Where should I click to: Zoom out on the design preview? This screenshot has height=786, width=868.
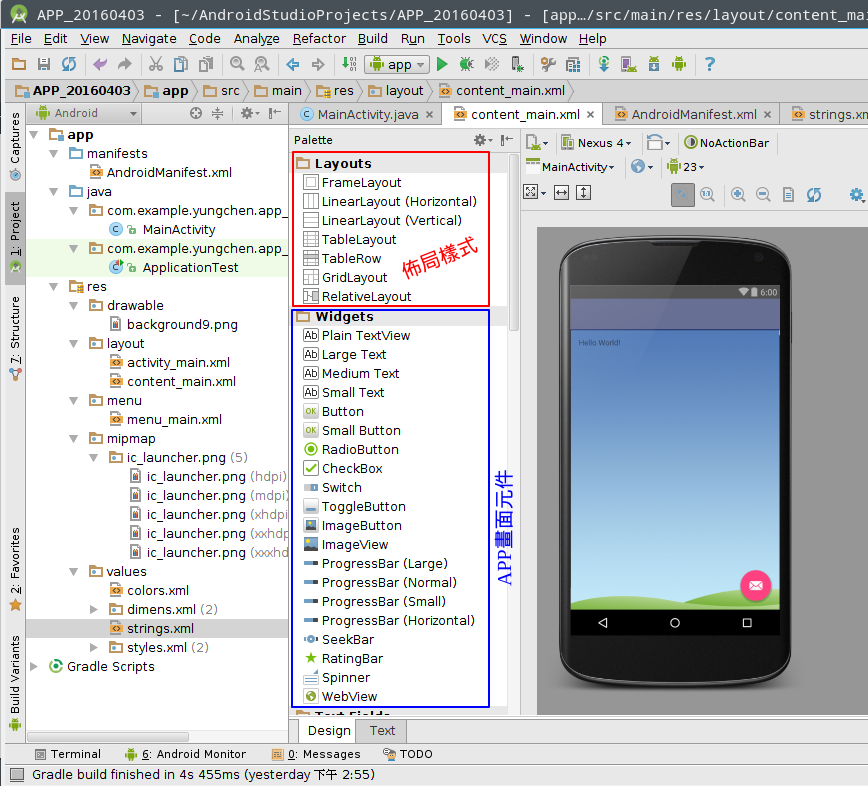click(x=763, y=194)
